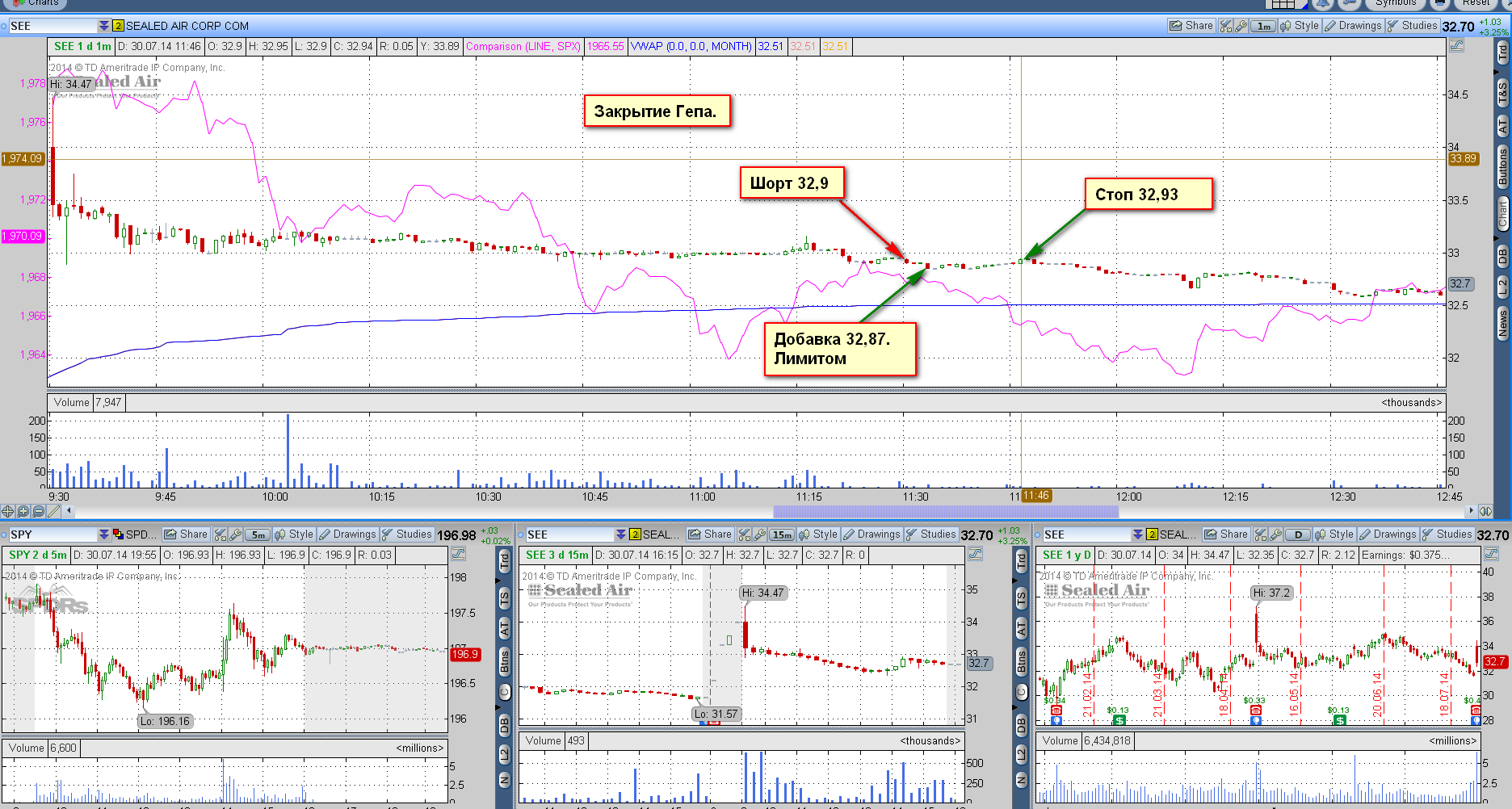Click autoscroll icon at right of main scrollbar
This screenshot has width=1512, height=809.
1485,511
